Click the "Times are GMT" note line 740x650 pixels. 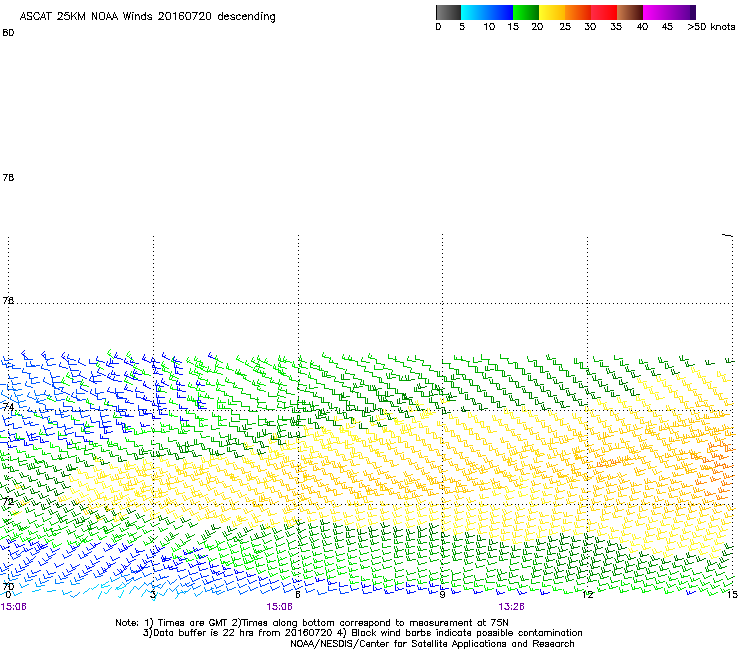312,623
